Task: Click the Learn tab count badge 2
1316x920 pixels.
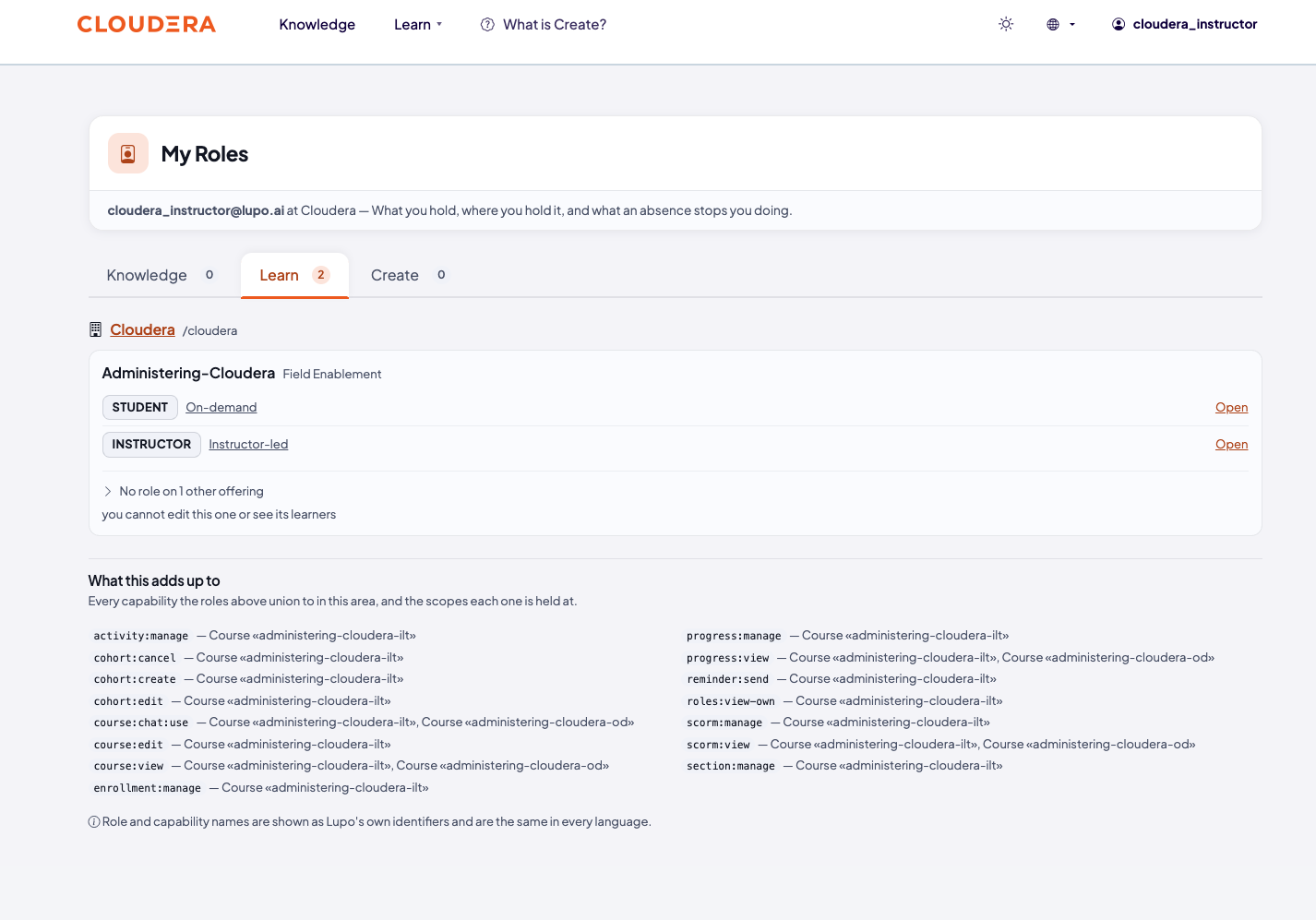Action: (x=321, y=275)
